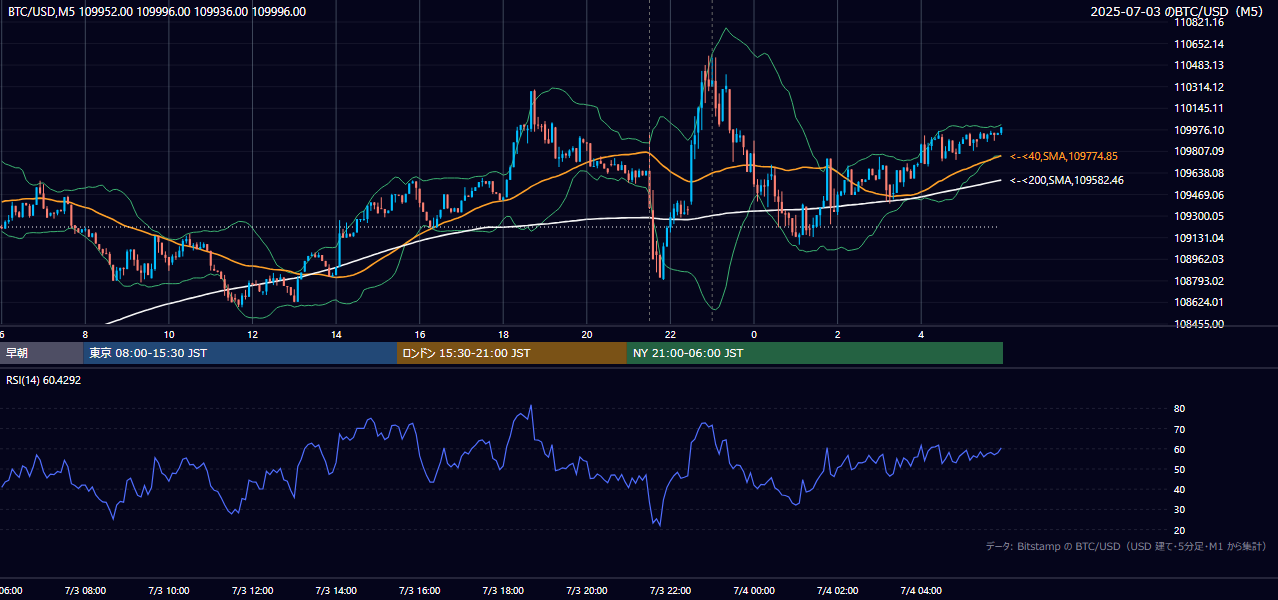Click the 110145.11 price axis label
Viewport: 1278px width, 600px height.
(1200, 108)
